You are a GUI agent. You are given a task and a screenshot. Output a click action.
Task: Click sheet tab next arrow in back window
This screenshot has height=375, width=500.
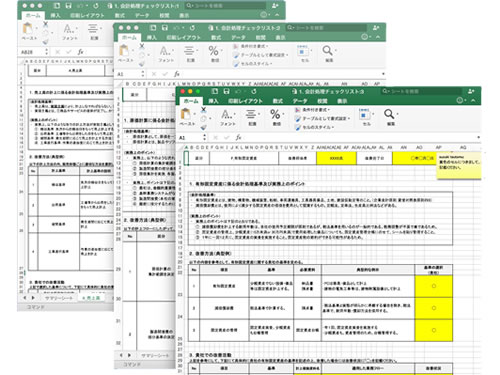pyautogui.click(x=33, y=298)
